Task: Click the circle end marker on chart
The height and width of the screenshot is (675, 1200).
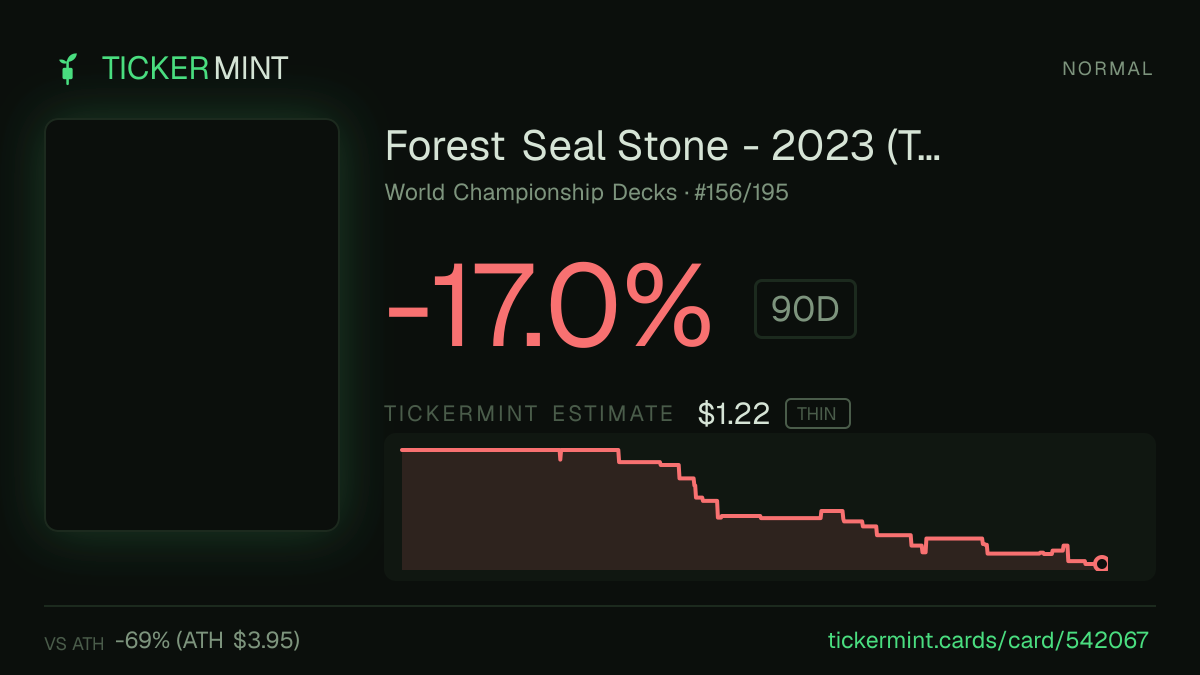Action: click(x=1102, y=564)
